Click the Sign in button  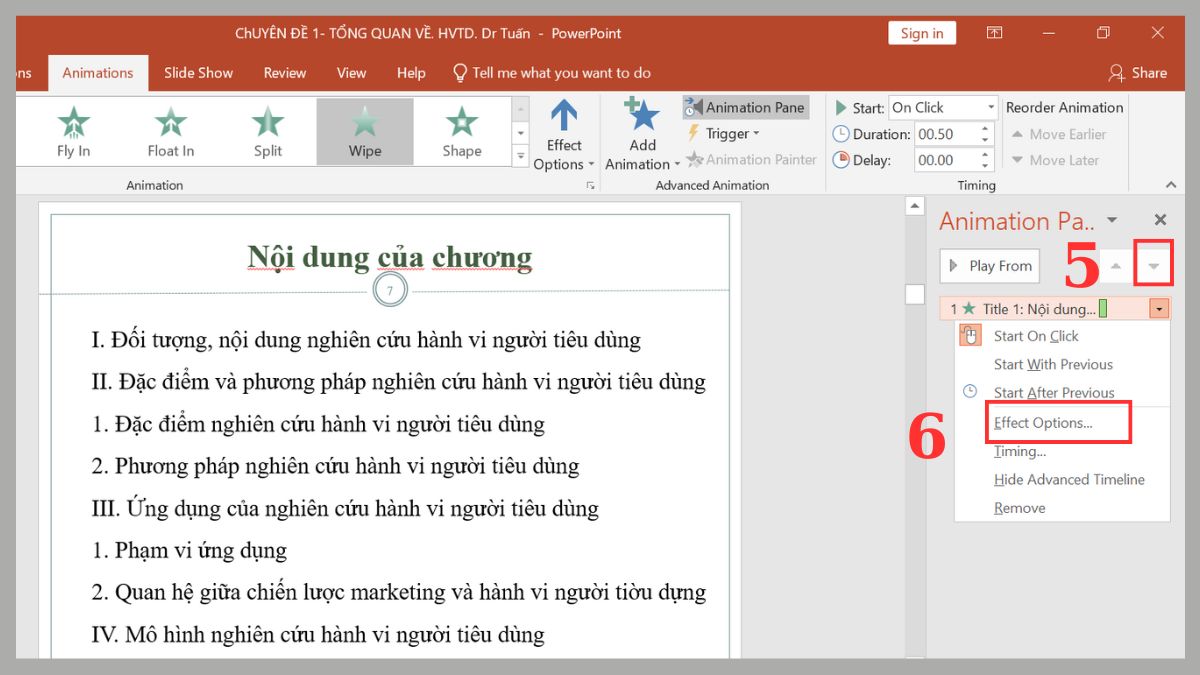click(x=921, y=32)
